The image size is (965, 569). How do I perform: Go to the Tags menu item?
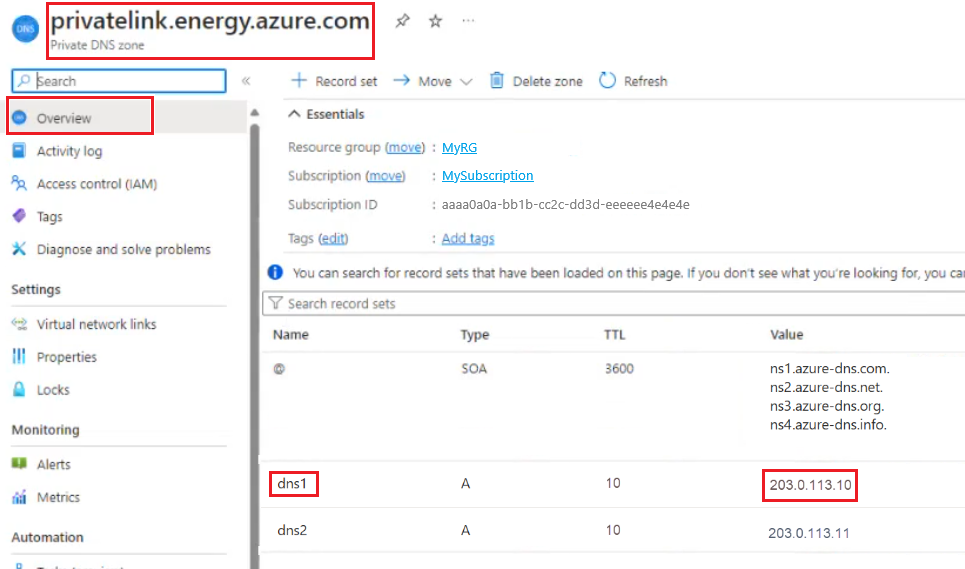point(49,217)
